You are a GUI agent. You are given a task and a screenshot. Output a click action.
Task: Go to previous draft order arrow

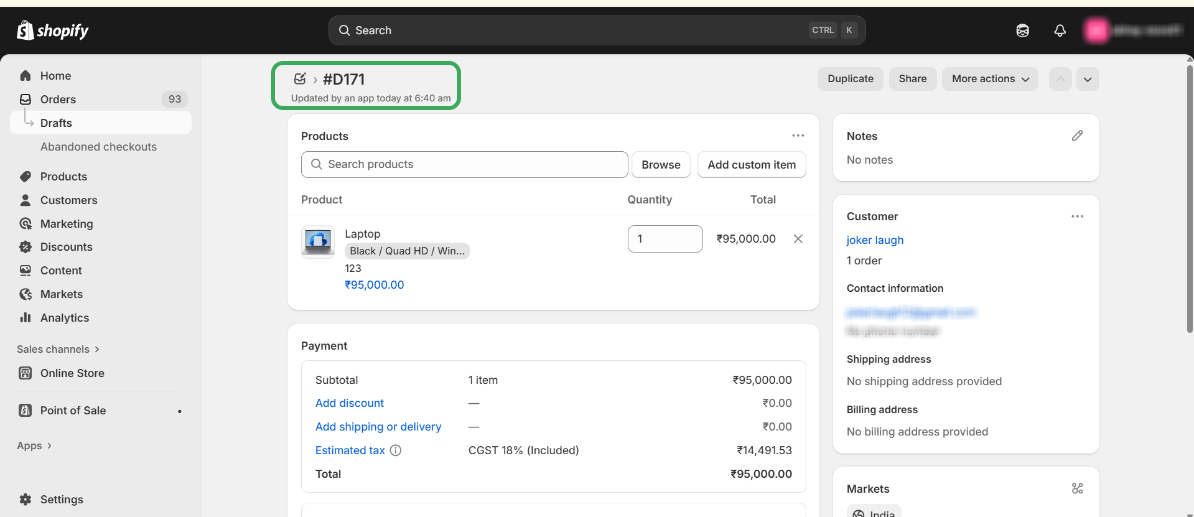[1060, 79]
